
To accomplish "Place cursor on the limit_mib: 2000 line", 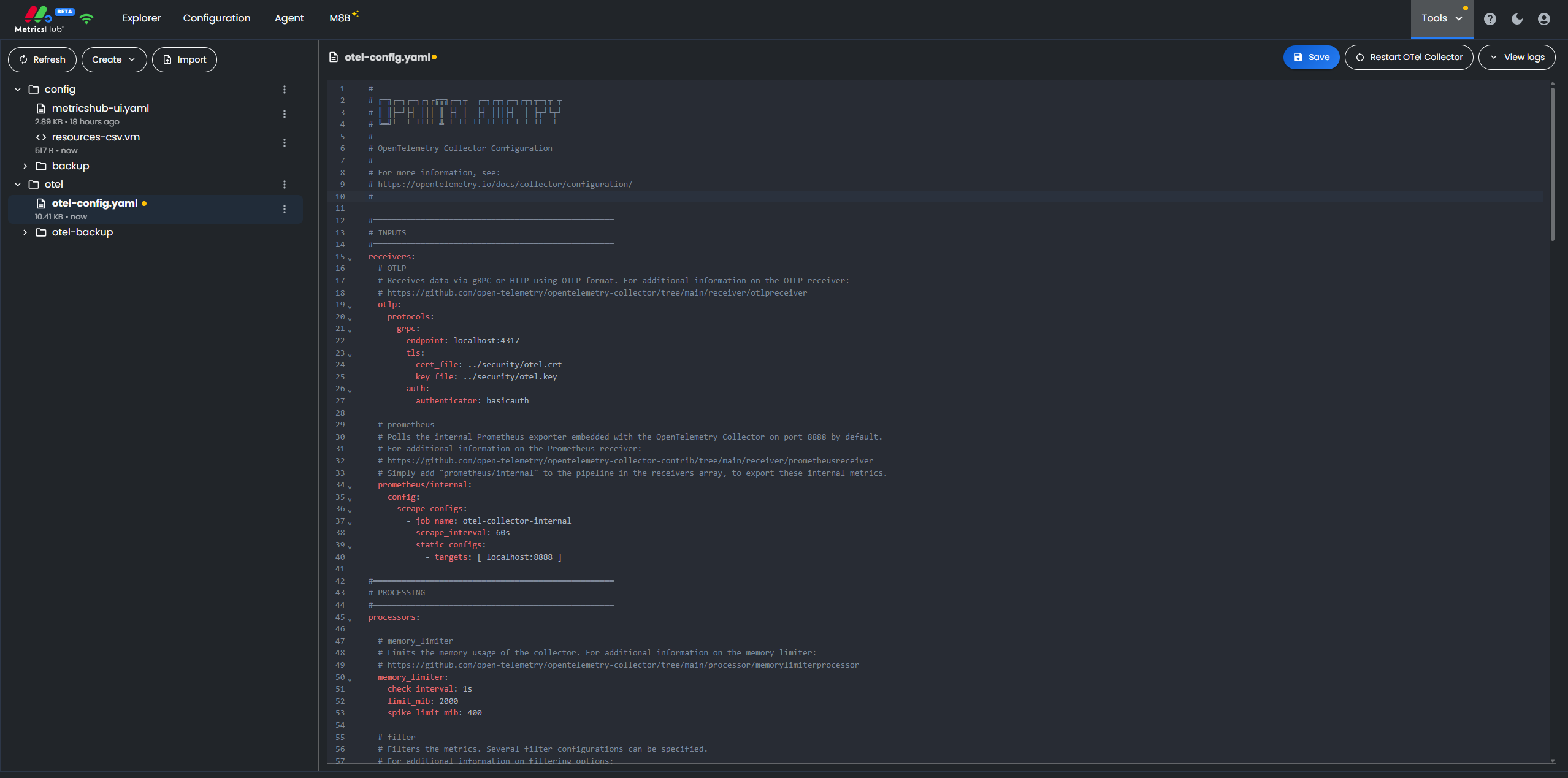I will point(423,701).
